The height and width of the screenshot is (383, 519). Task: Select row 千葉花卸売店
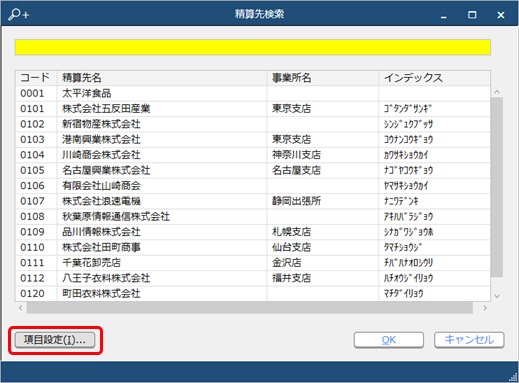[x=253, y=263]
